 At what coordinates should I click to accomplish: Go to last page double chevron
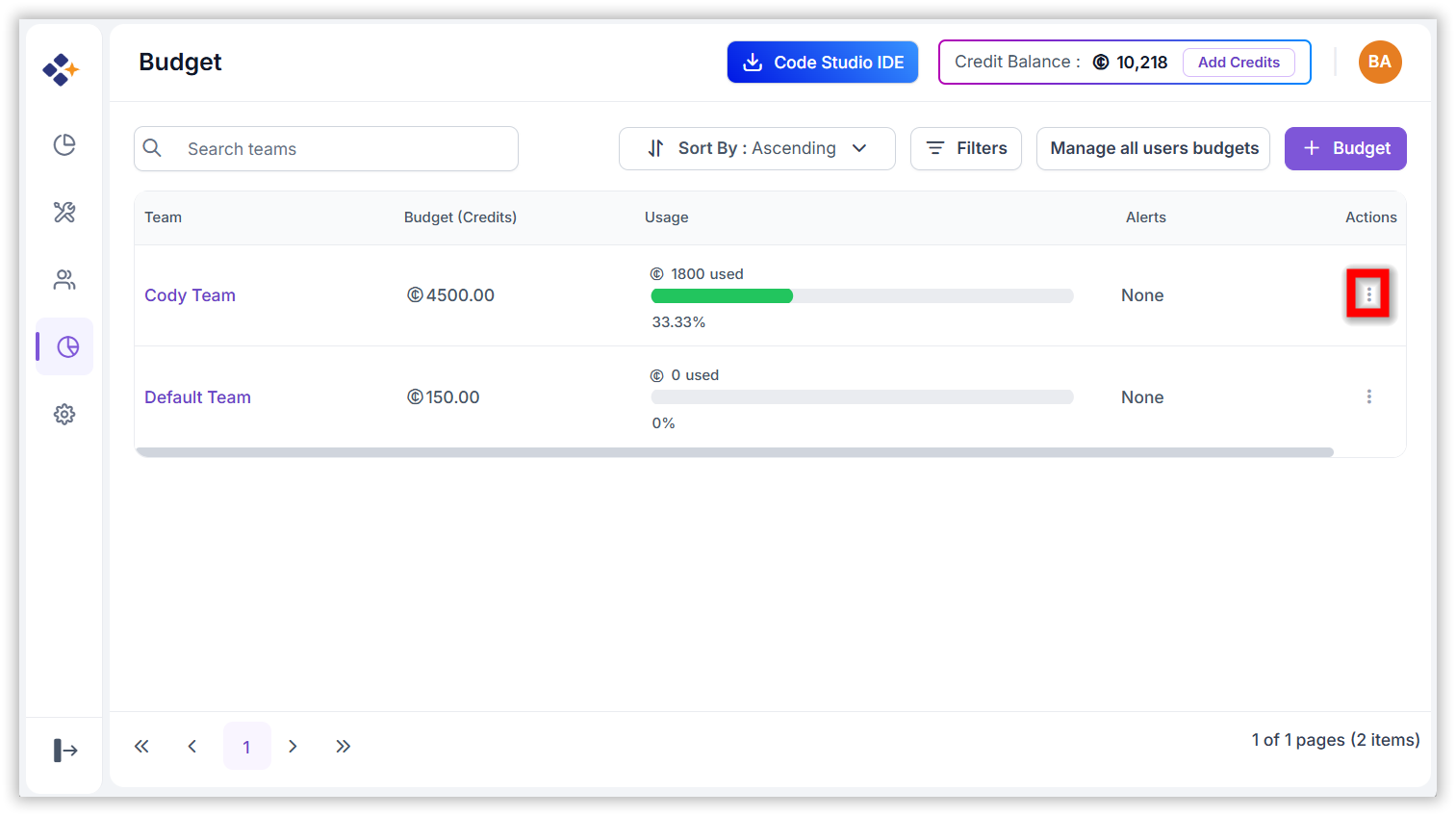(x=343, y=747)
